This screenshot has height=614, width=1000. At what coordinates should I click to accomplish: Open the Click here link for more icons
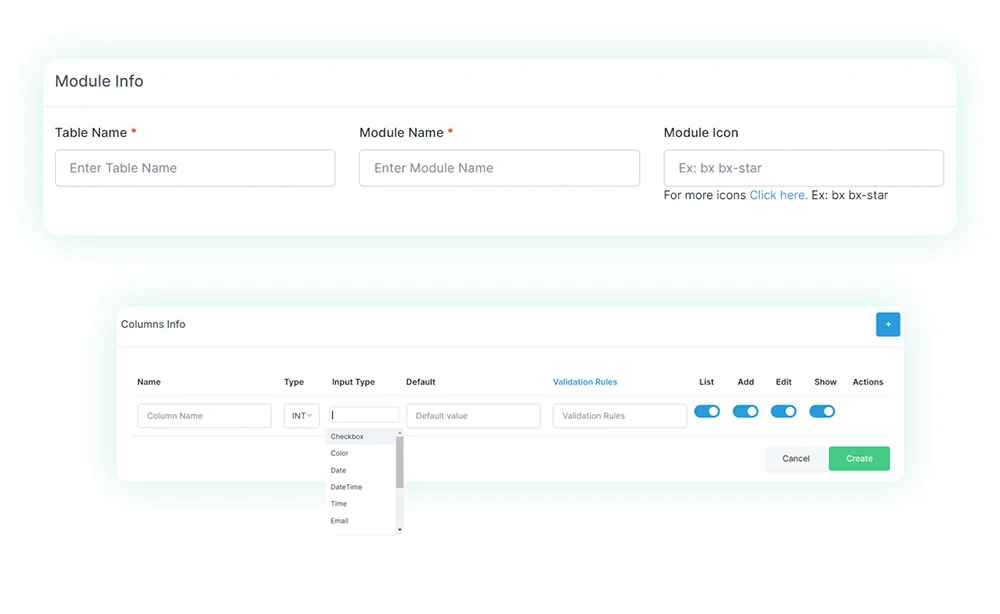tap(778, 195)
